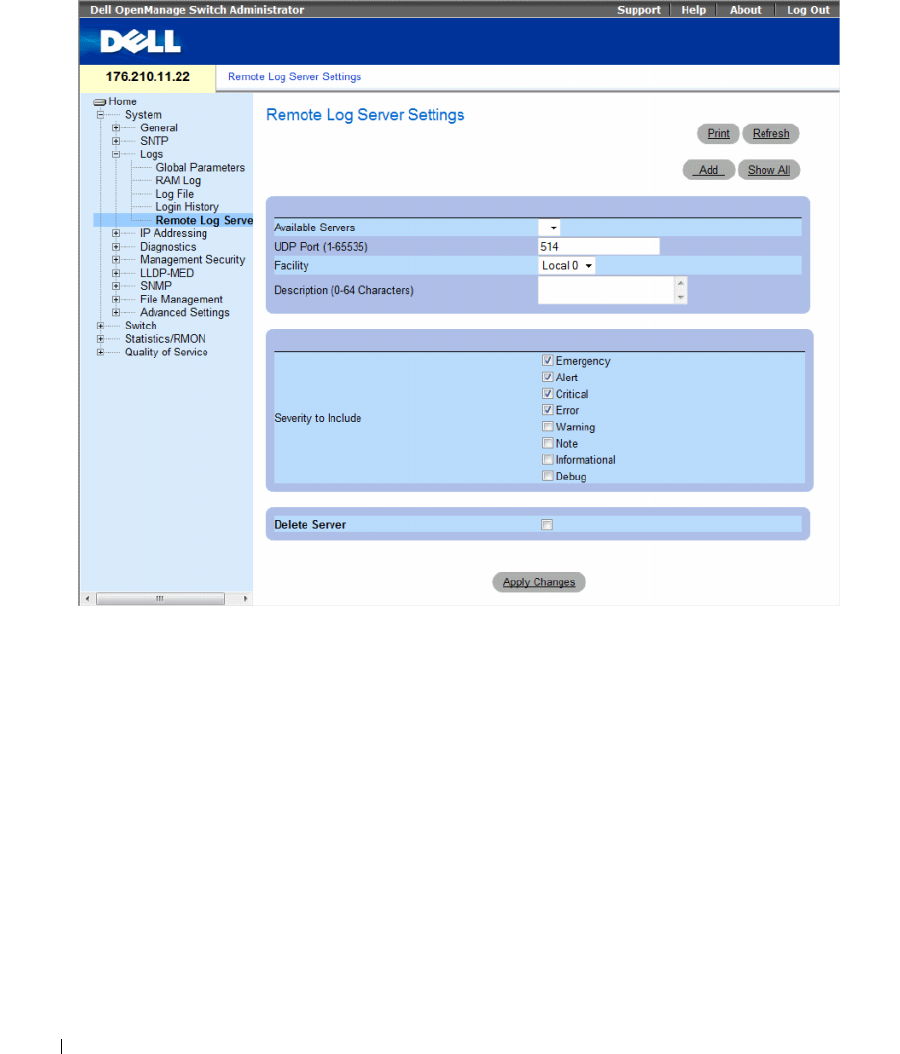Collapse the System tree node
Viewport: 900px width, 1054px height.
click(x=101, y=115)
